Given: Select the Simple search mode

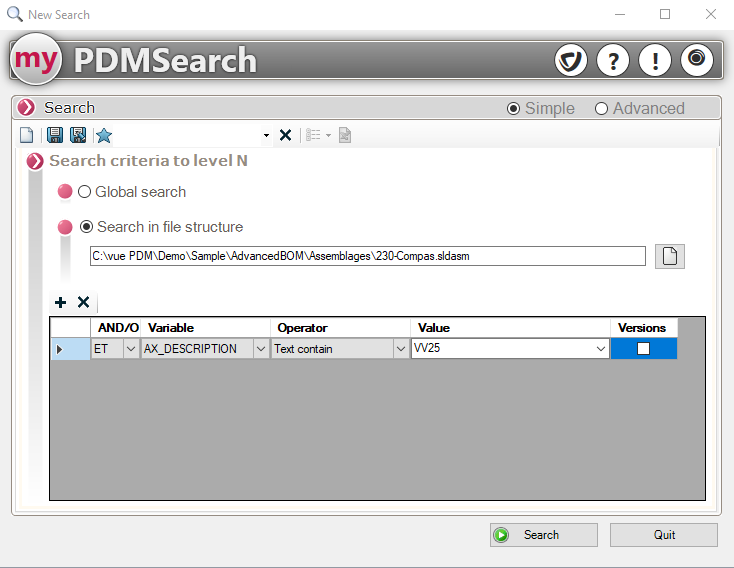Looking at the screenshot, I should (x=514, y=108).
